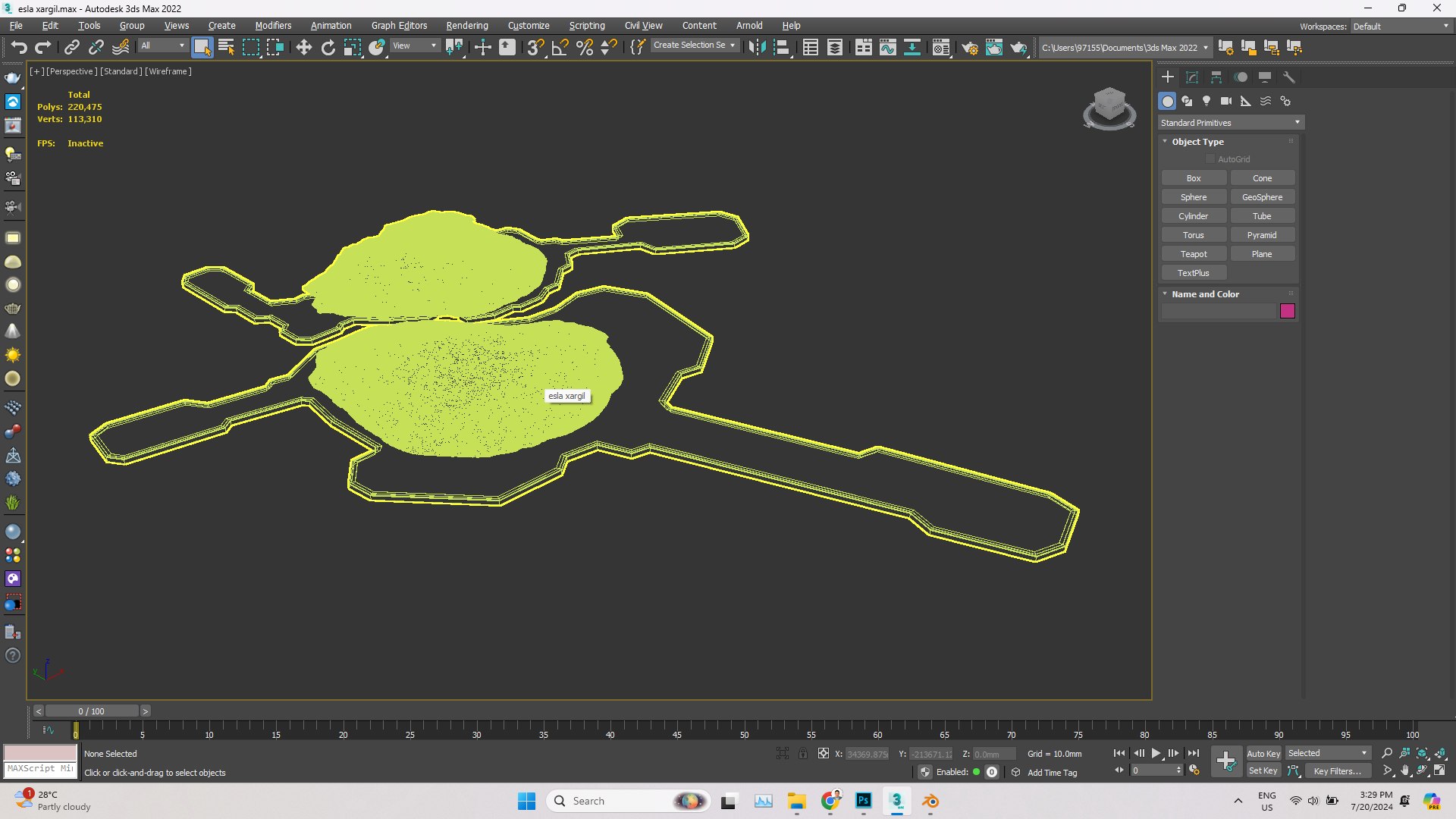Screen dimensions: 1456x819
Task: Open the reference coordinate View dropdown
Action: (x=415, y=45)
